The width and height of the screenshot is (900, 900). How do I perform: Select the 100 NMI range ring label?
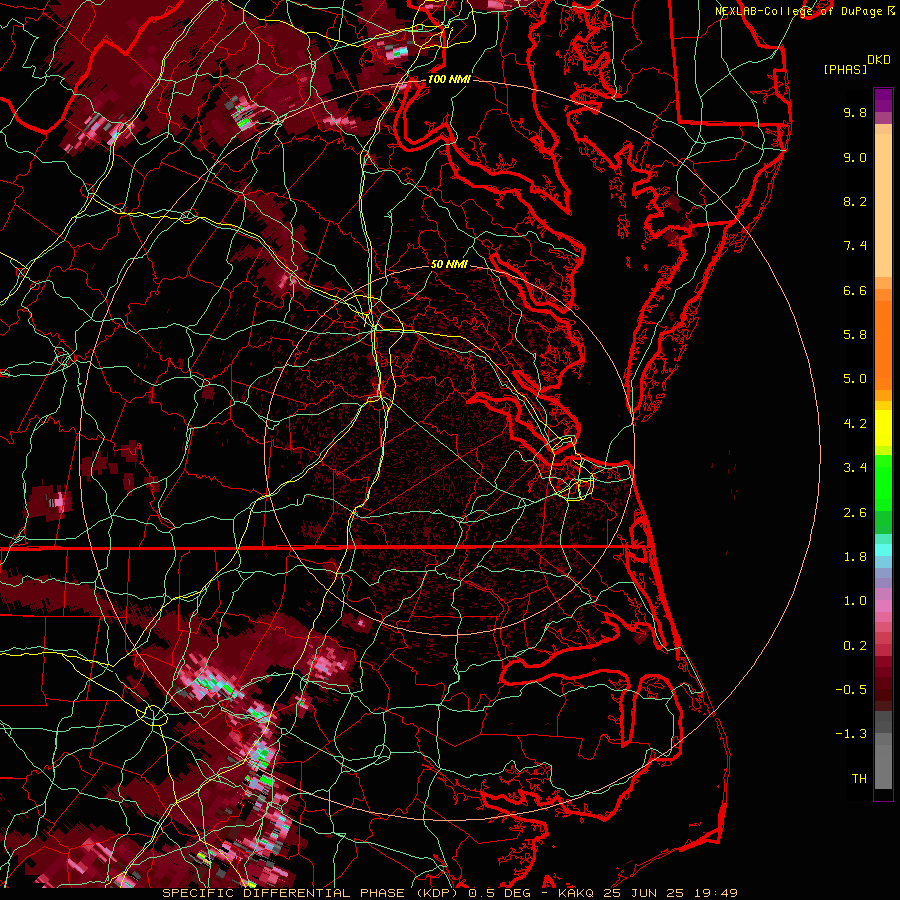(449, 79)
